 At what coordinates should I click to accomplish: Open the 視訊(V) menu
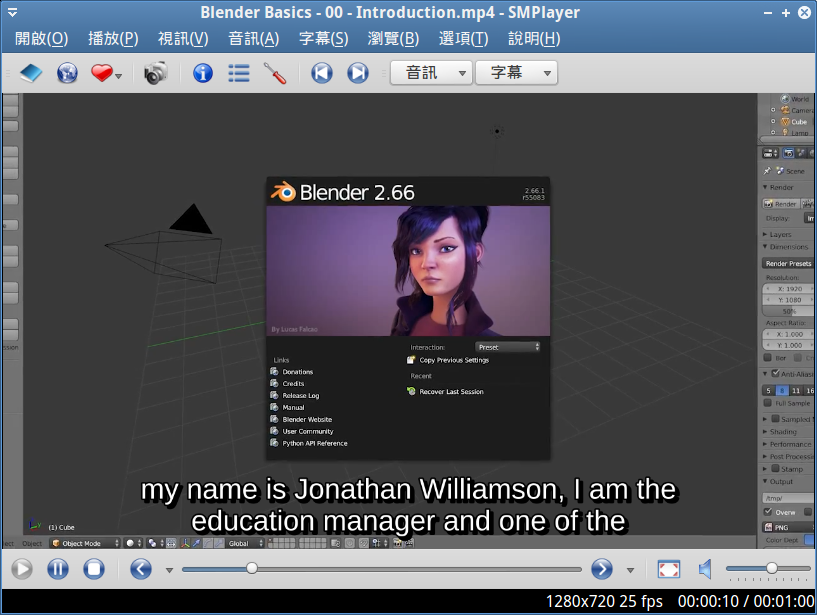click(x=183, y=39)
